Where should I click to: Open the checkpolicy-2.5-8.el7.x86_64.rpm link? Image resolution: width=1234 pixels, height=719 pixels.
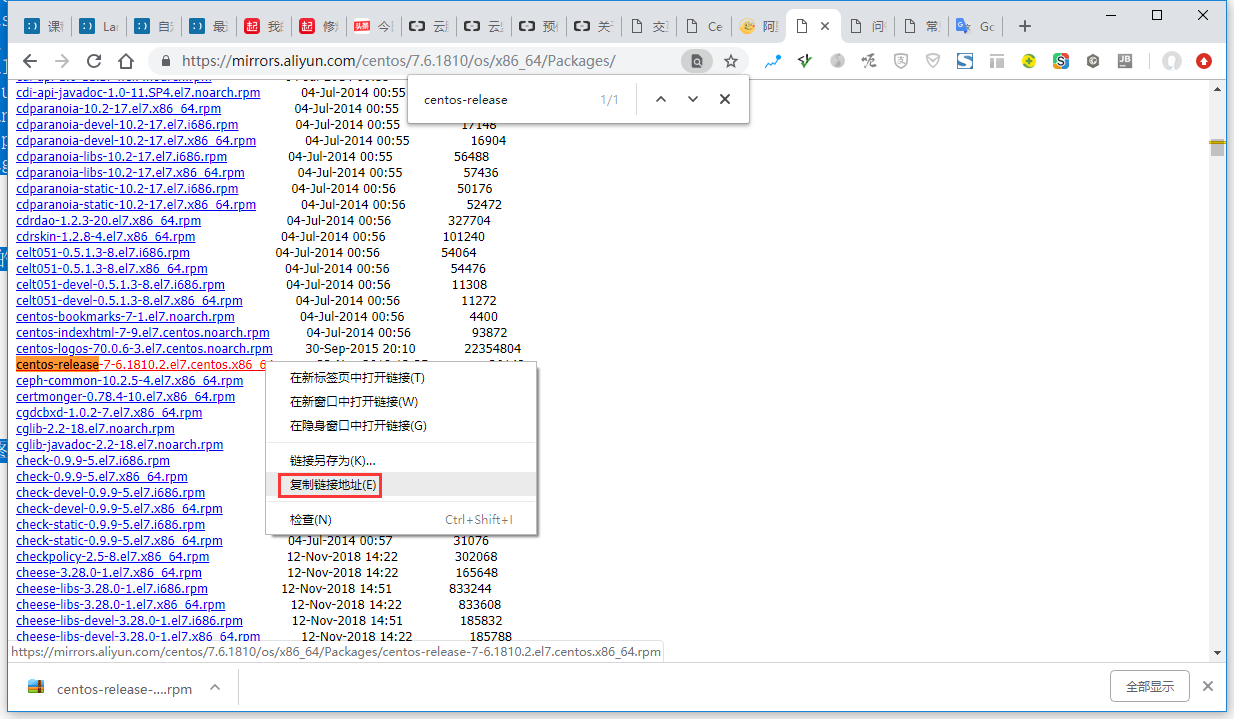pyautogui.click(x=113, y=557)
